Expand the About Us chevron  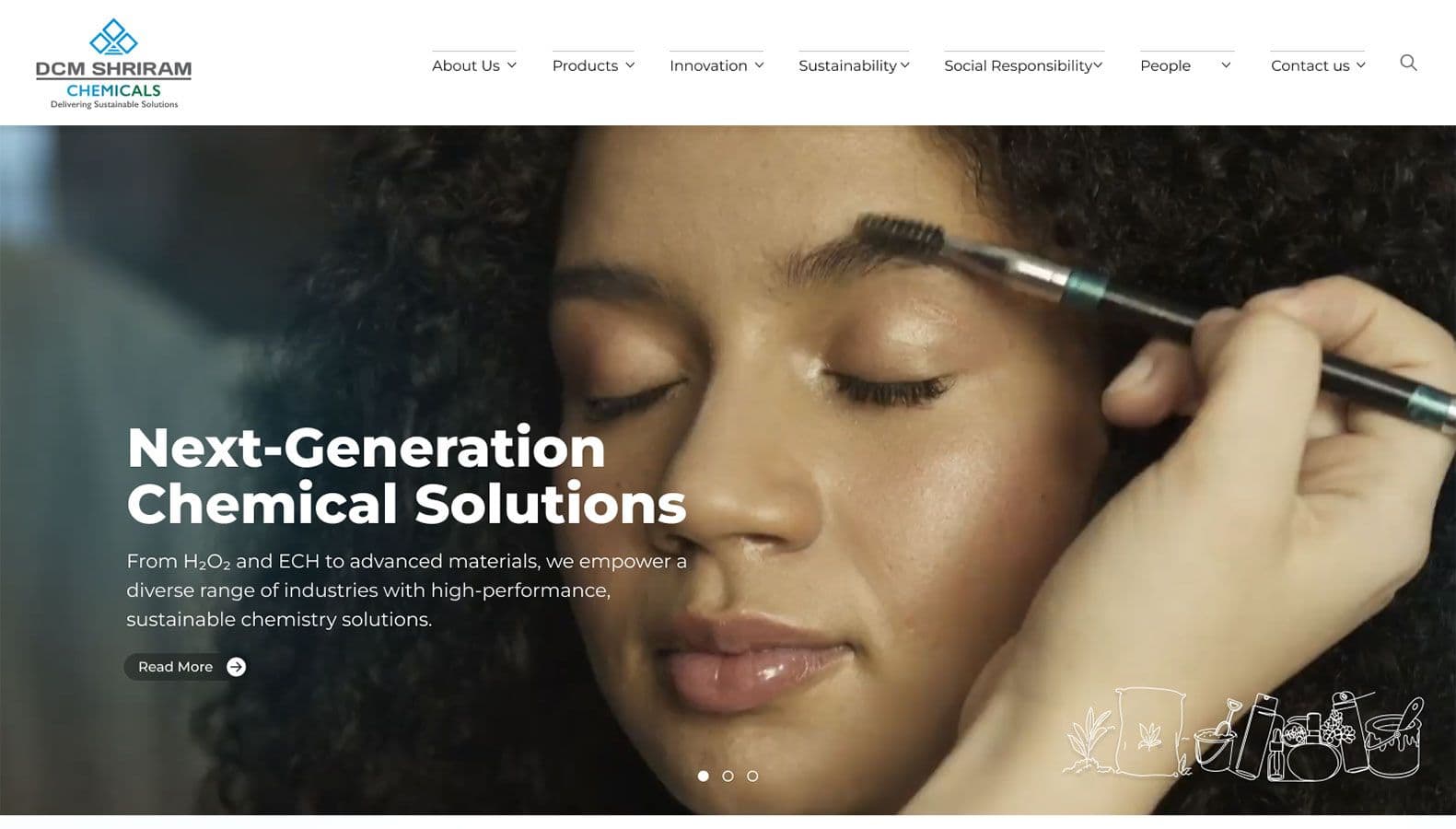(x=512, y=65)
